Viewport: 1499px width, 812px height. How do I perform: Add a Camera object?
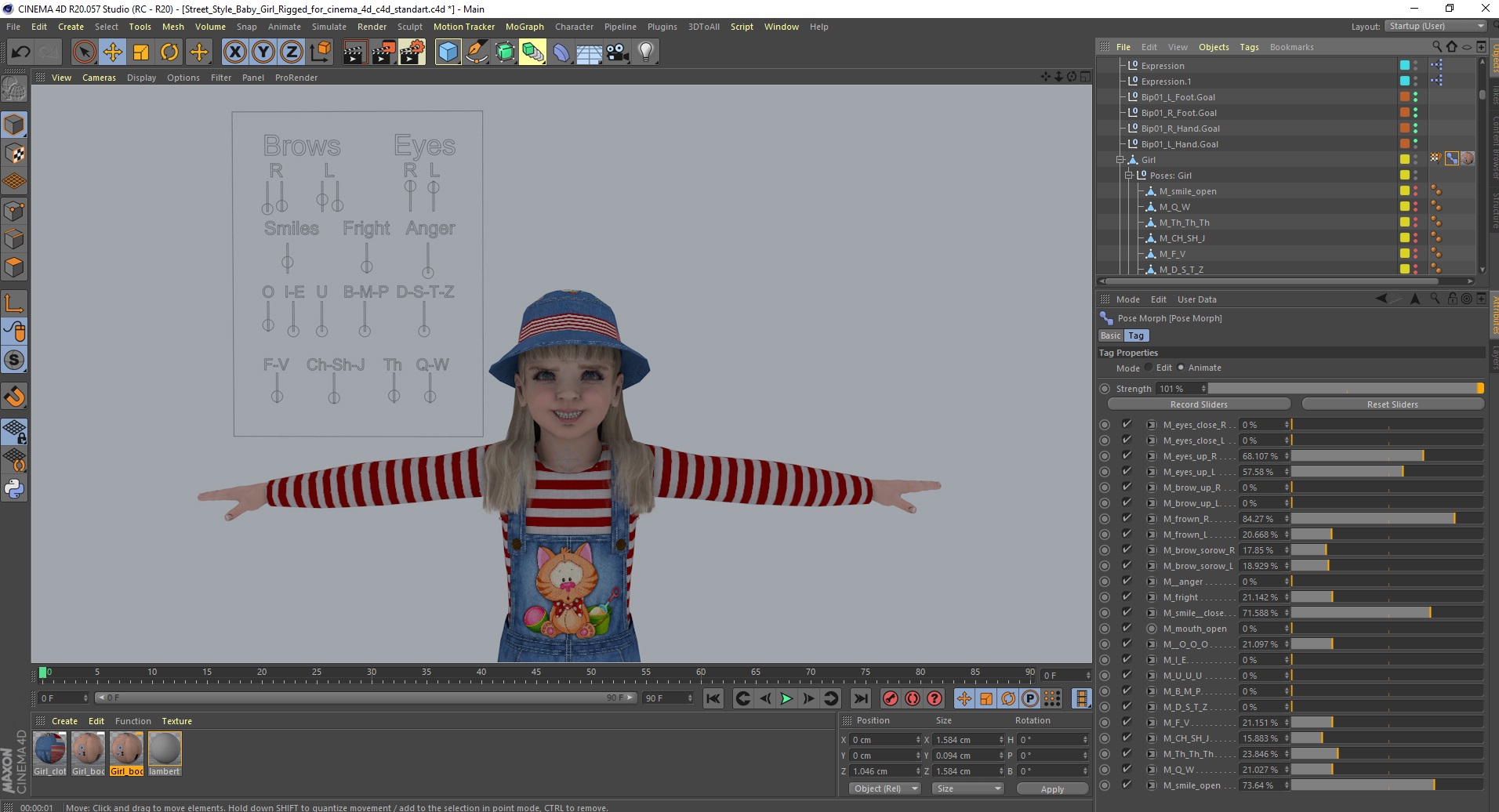618,53
